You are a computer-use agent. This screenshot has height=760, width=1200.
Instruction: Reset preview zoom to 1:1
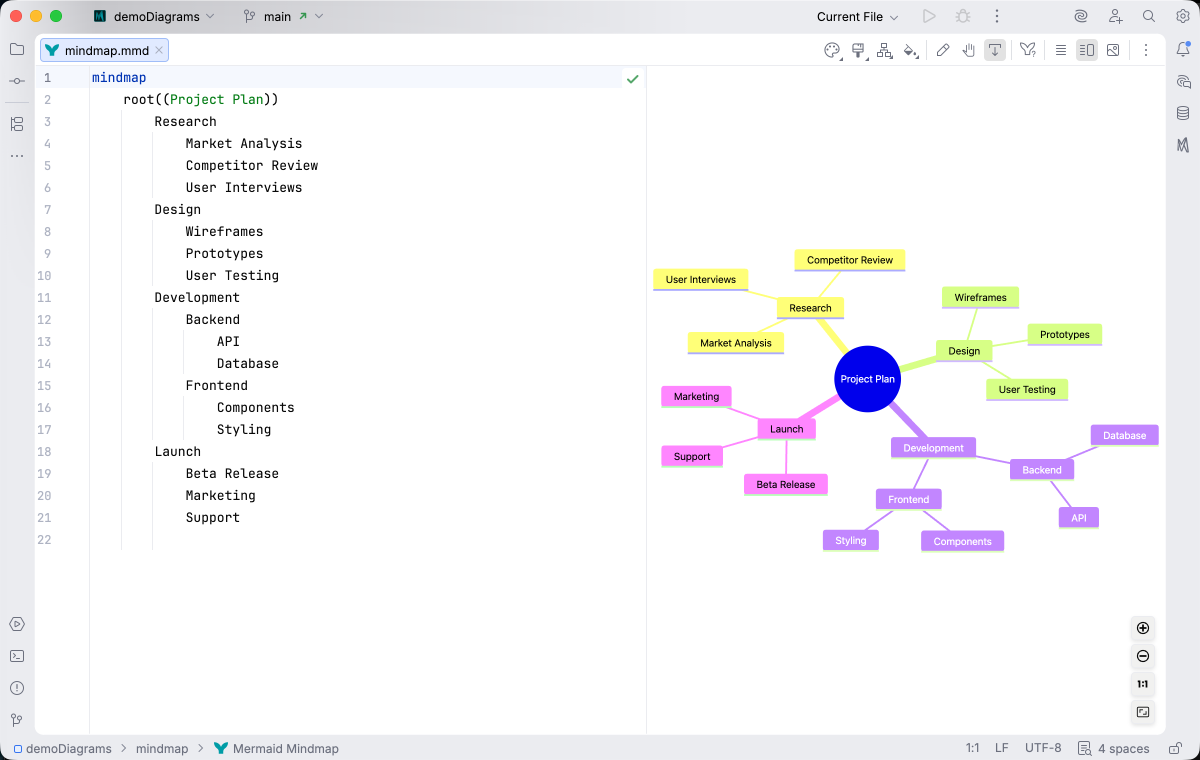click(1143, 684)
